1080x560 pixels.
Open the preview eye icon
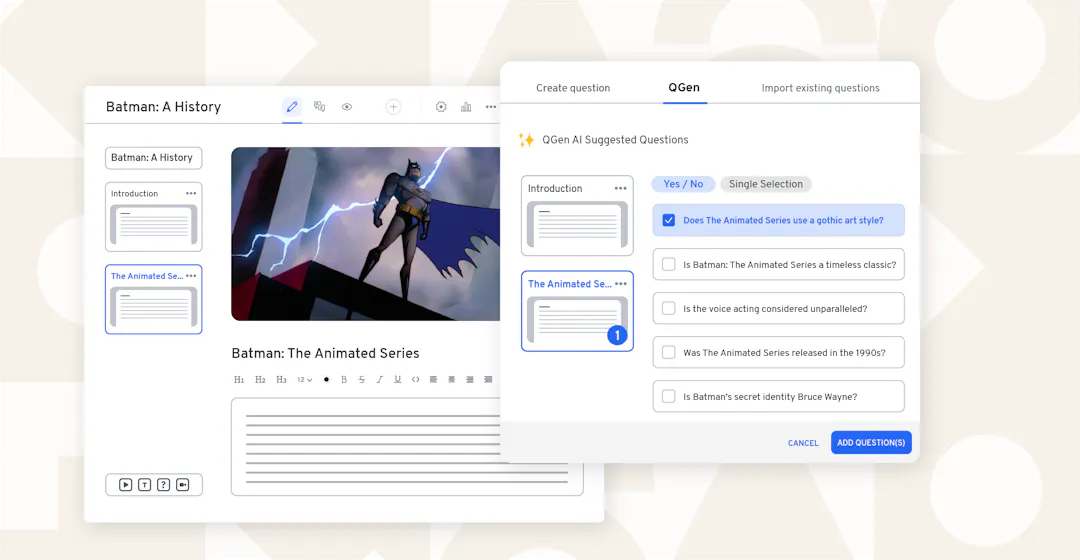347,107
